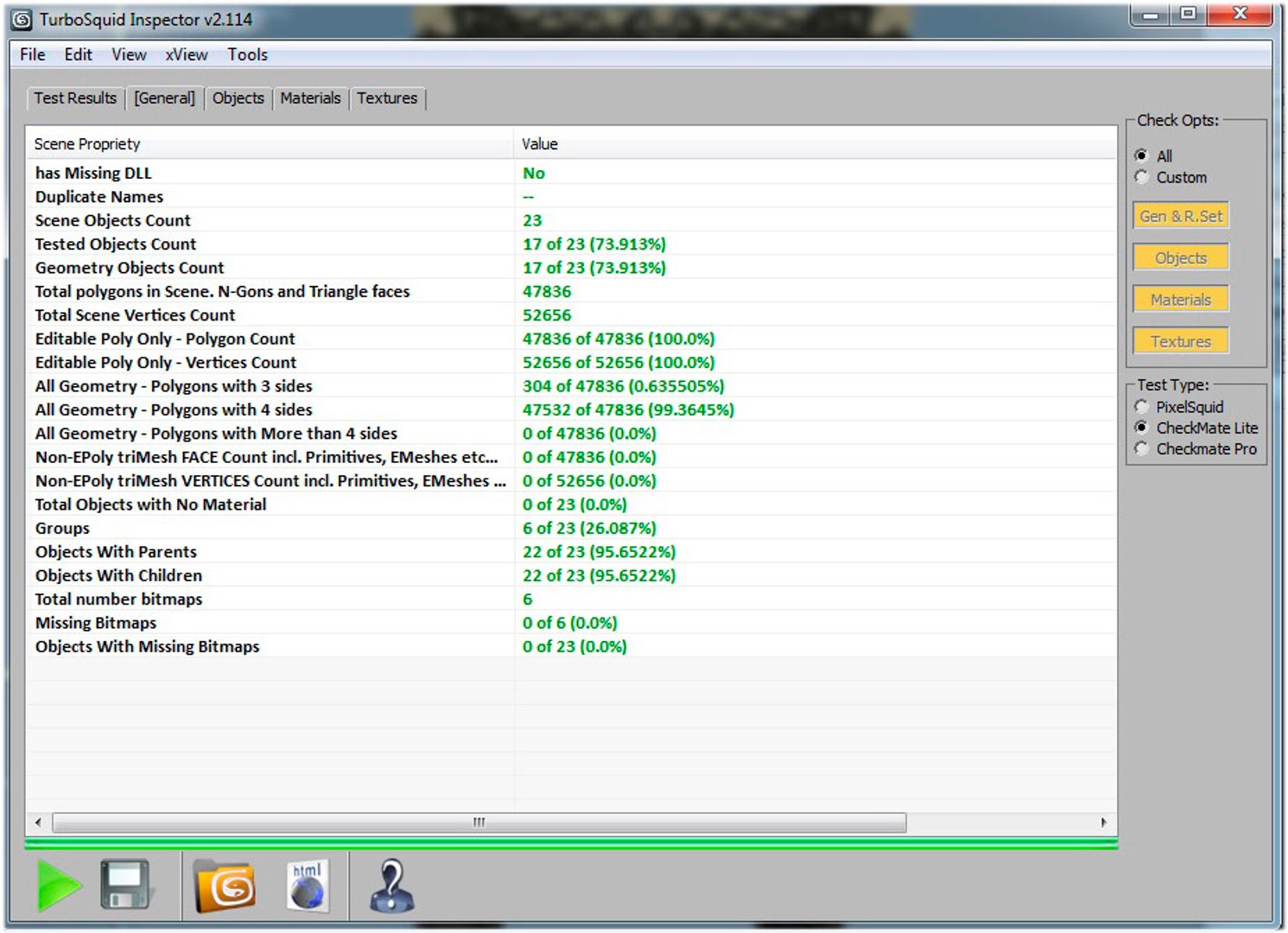
Task: Select 'Polygons with More than 4 sides' row
Action: pyautogui.click(x=571, y=434)
